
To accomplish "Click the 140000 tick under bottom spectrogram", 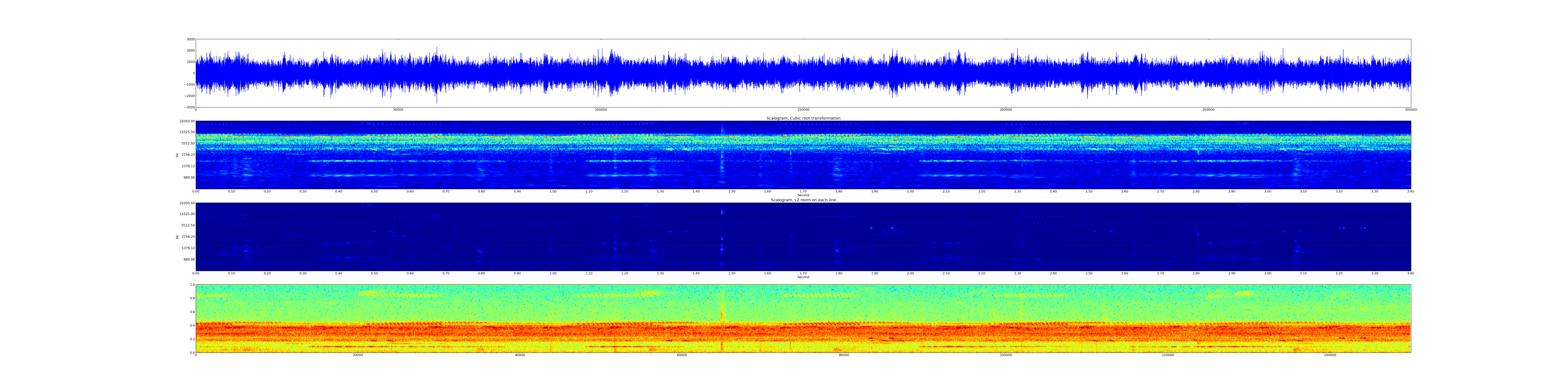I will (x=1330, y=355).
